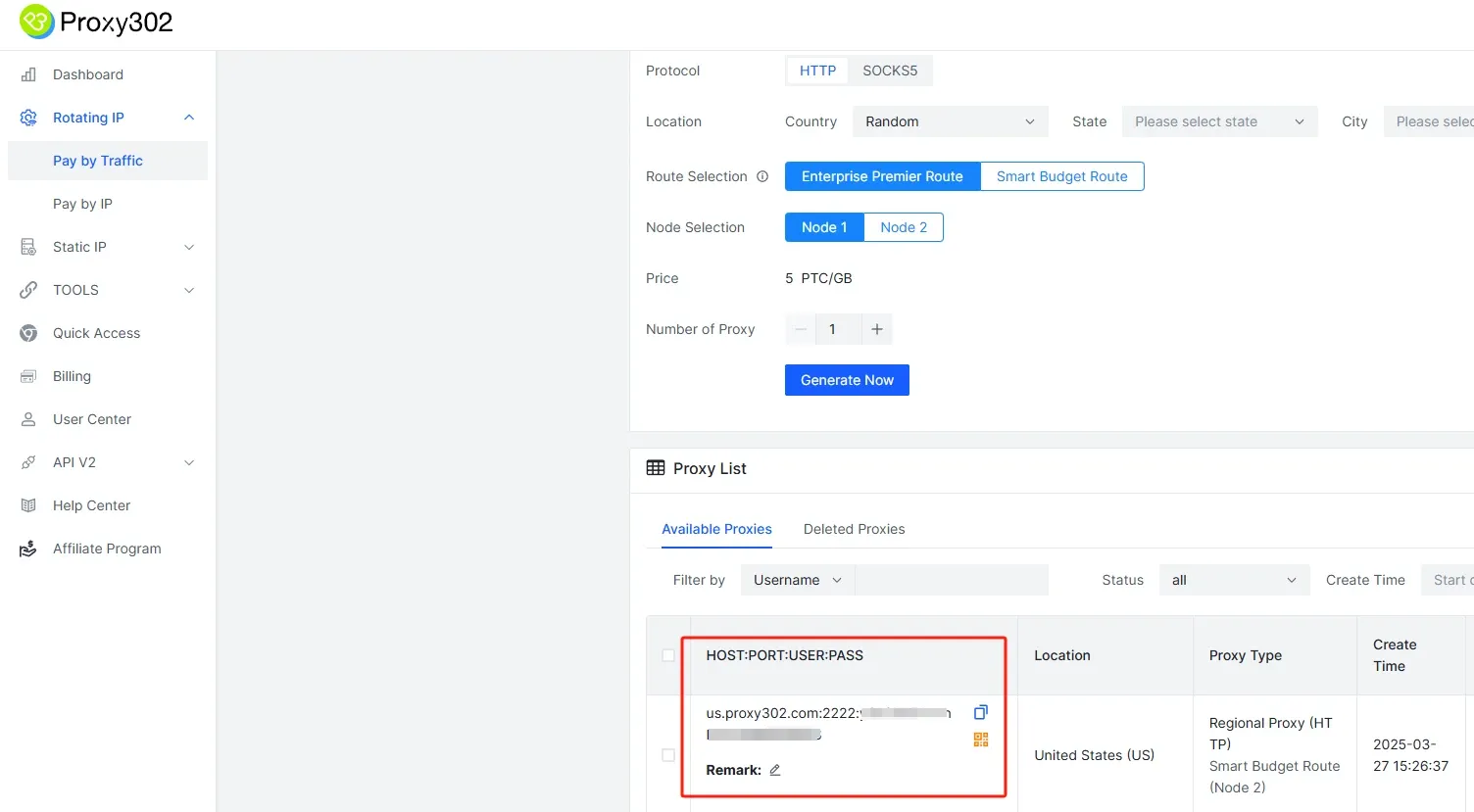1474x812 pixels.
Task: Choose Node 2 for node selection
Action: (x=903, y=227)
